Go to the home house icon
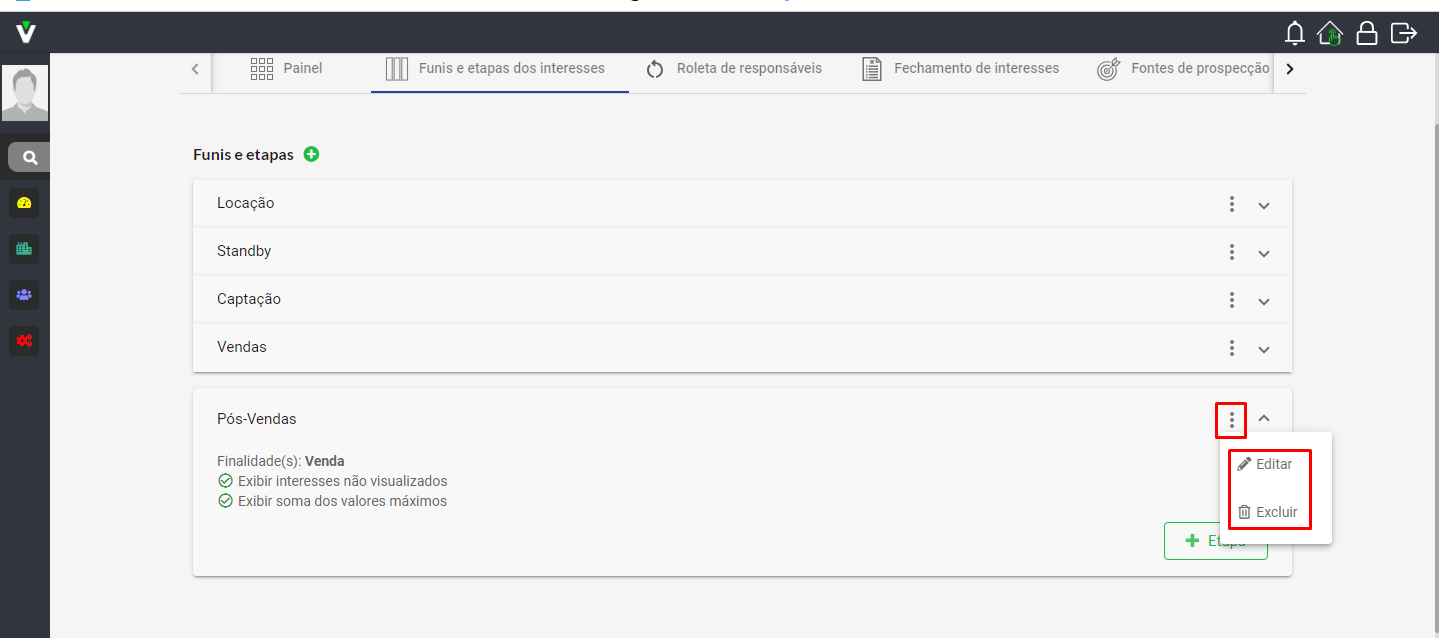1439x638 pixels. click(x=1330, y=33)
